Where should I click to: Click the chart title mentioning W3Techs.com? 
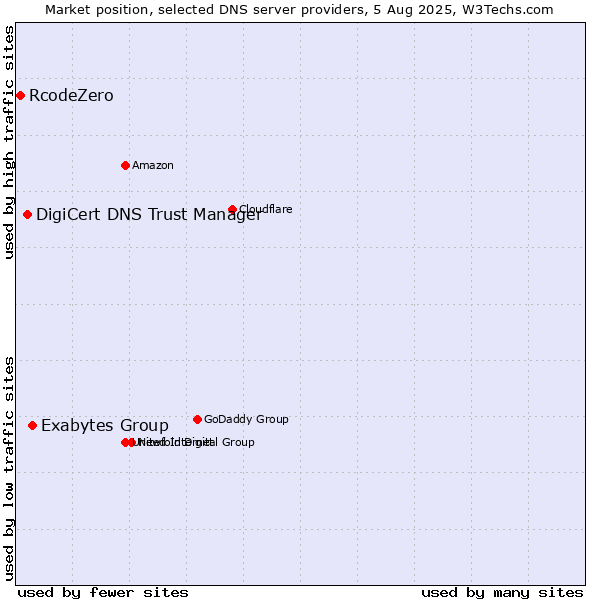point(299,10)
